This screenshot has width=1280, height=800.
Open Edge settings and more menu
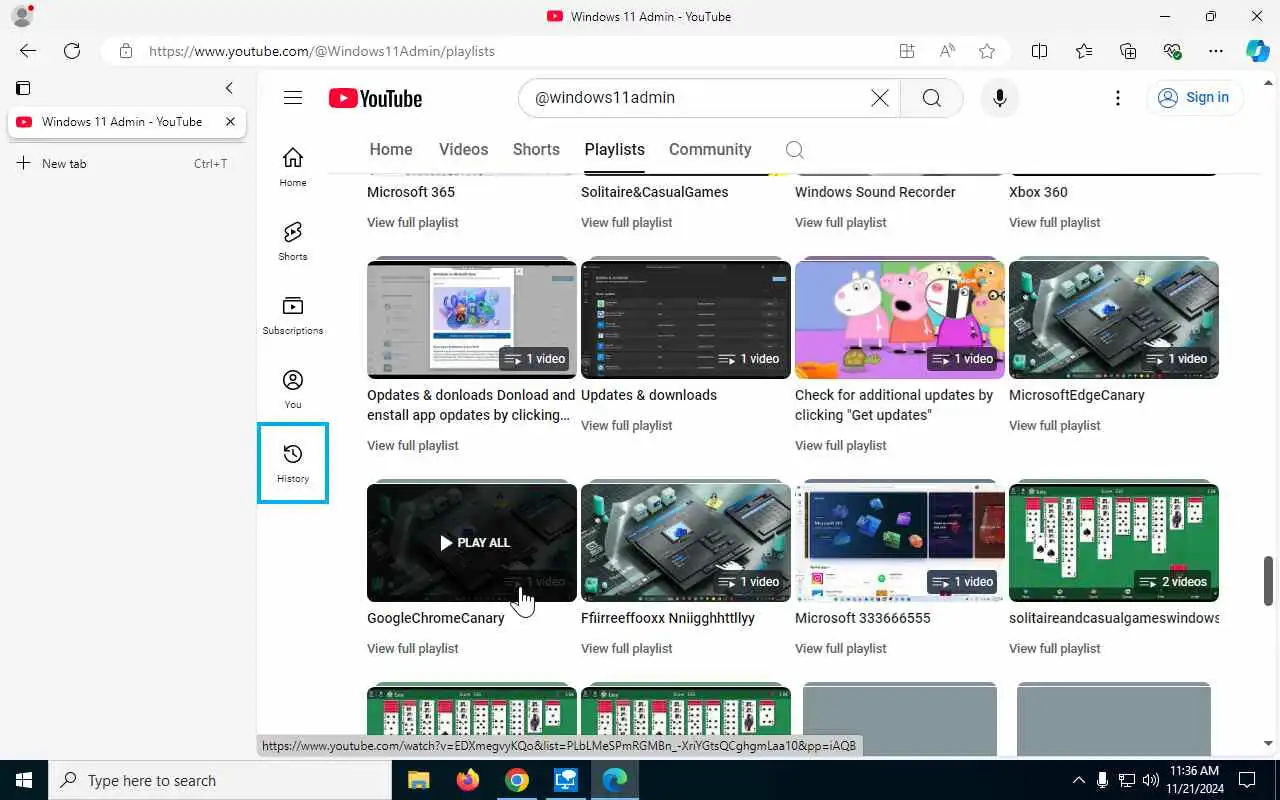(x=1216, y=51)
